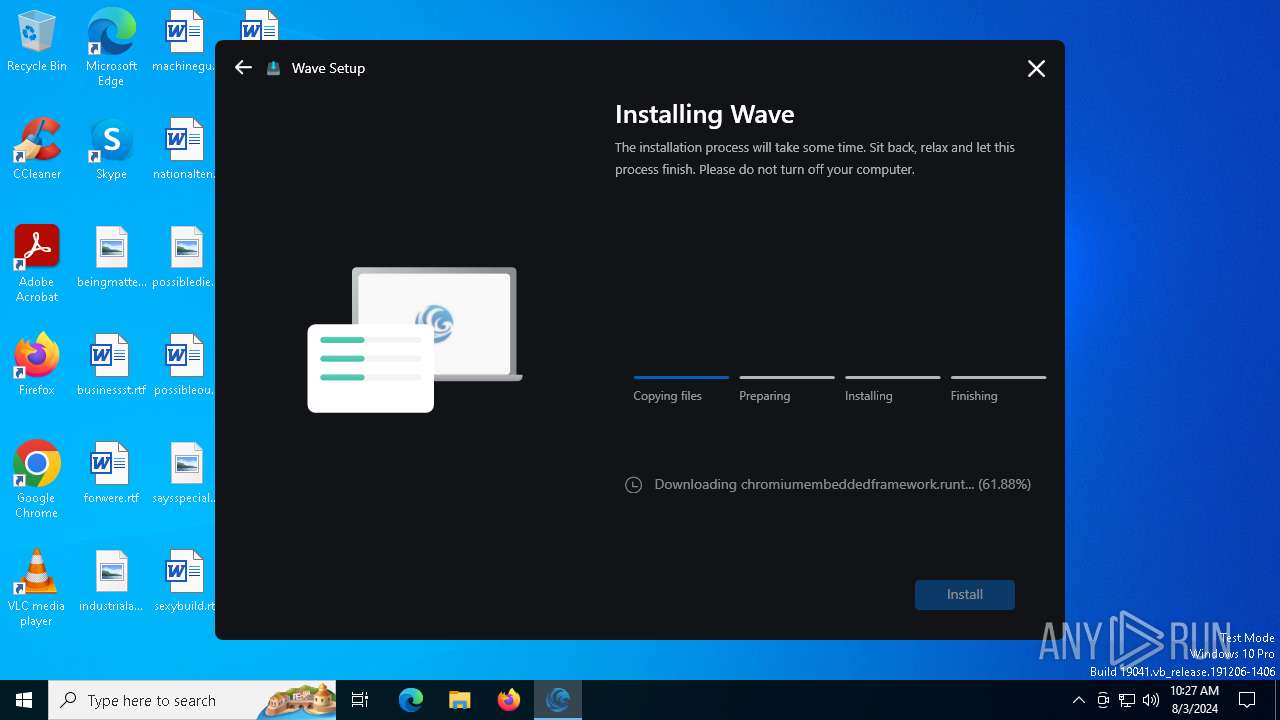The height and width of the screenshot is (720, 1280).
Task: Close the Wave Setup installer window
Action: 1036,68
